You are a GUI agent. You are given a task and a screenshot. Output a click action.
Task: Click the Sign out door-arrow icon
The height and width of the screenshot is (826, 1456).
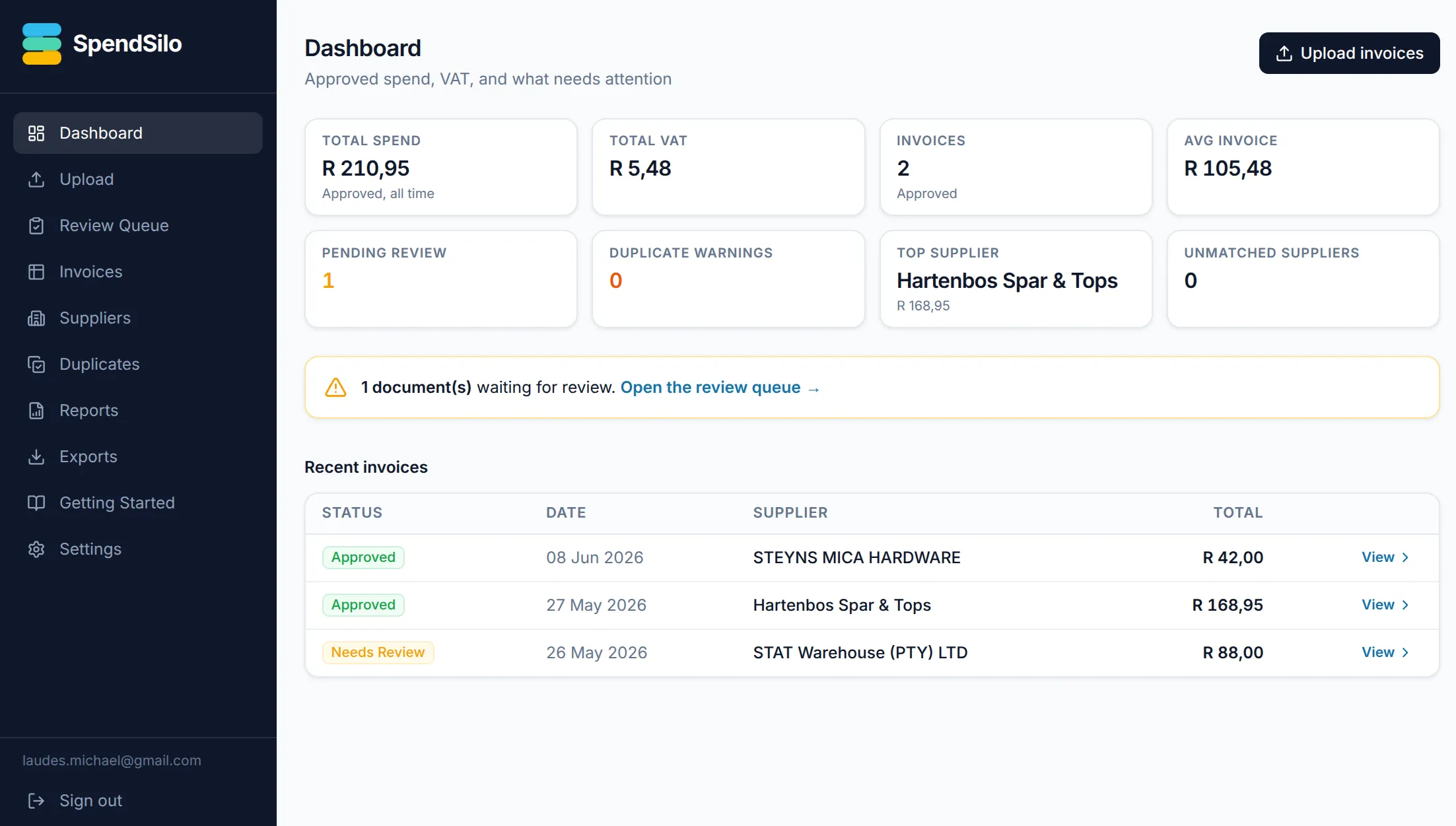point(36,801)
